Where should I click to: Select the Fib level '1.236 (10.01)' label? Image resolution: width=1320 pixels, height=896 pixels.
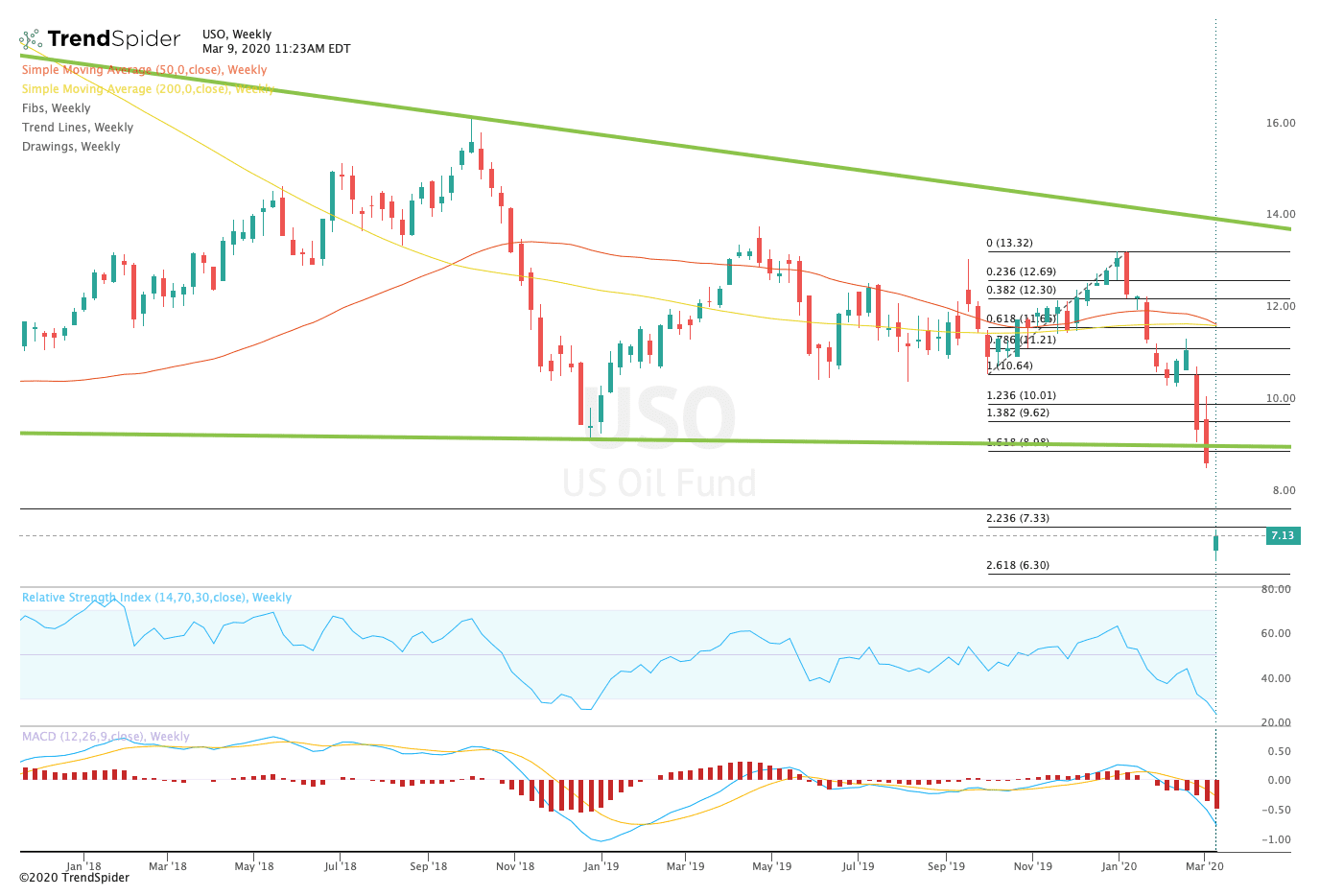(x=1022, y=395)
